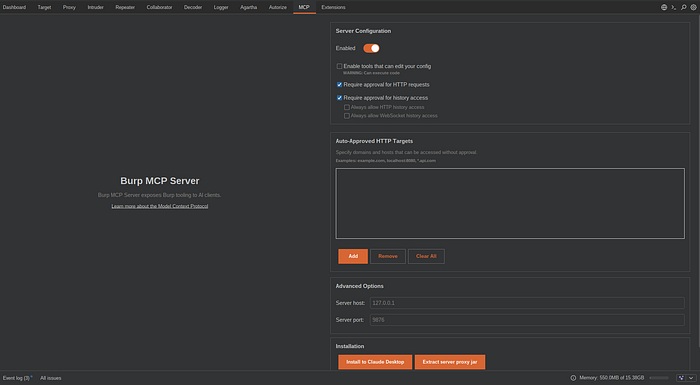Open the globe browser icon in top bar
700x385 pixels.
pyautogui.click(x=664, y=7)
